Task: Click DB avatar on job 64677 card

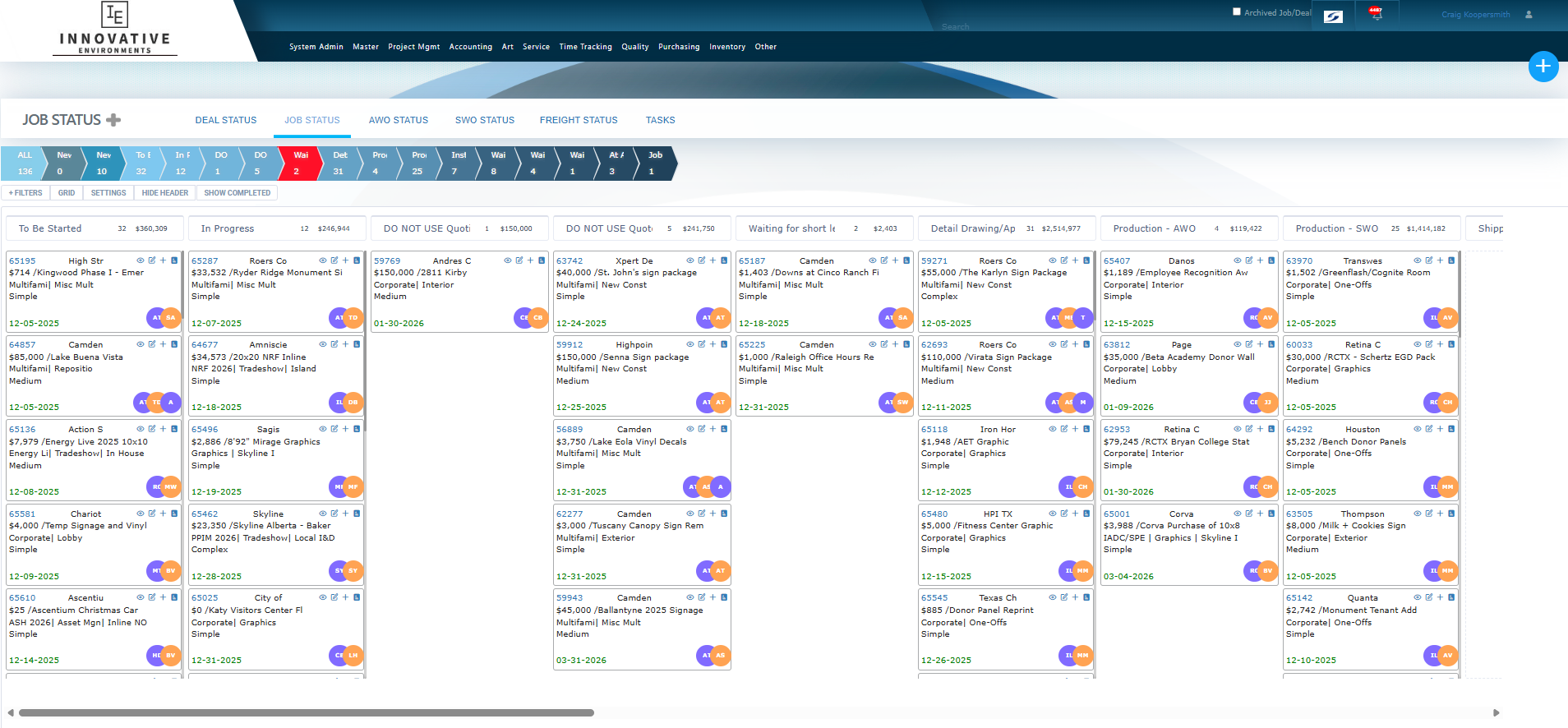Action: pyautogui.click(x=353, y=402)
